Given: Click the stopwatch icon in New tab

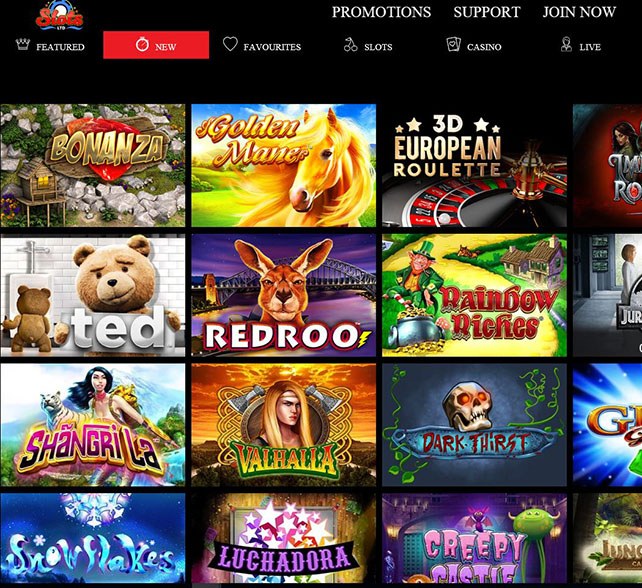Looking at the screenshot, I should pos(142,44).
